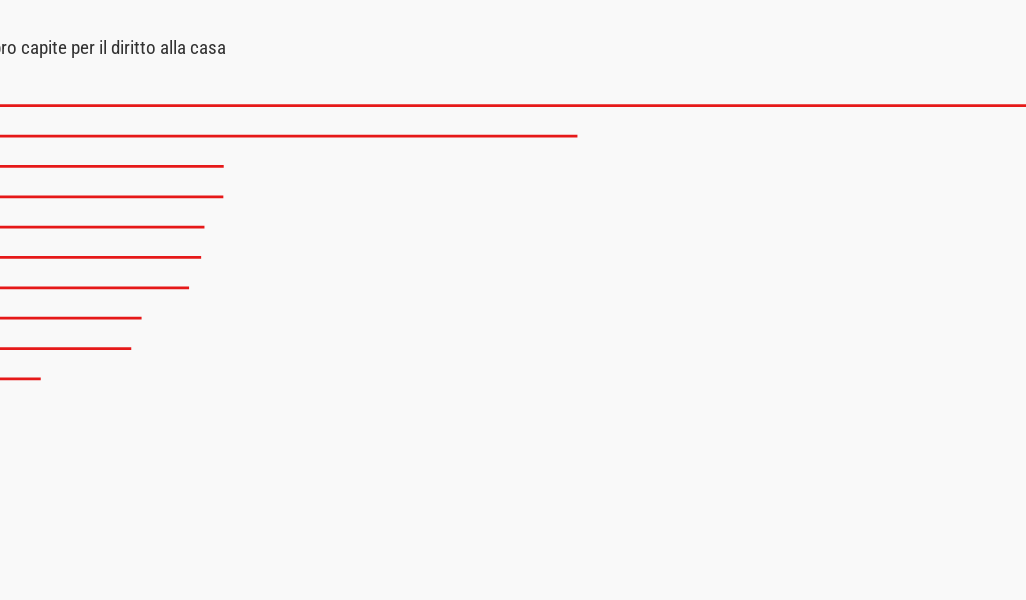
Task: Pick the fifth red bar from top
Action: click(x=102, y=227)
